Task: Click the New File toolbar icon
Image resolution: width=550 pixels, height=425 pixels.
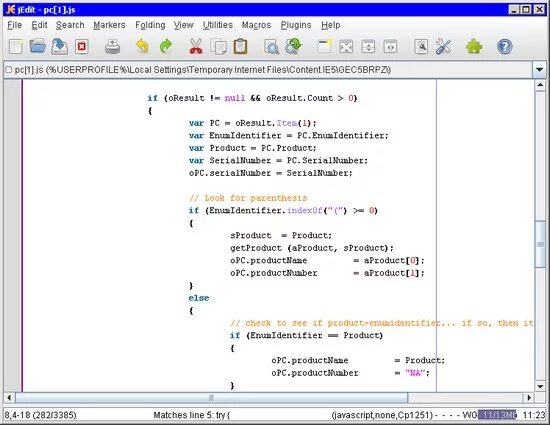Action: click(x=16, y=47)
